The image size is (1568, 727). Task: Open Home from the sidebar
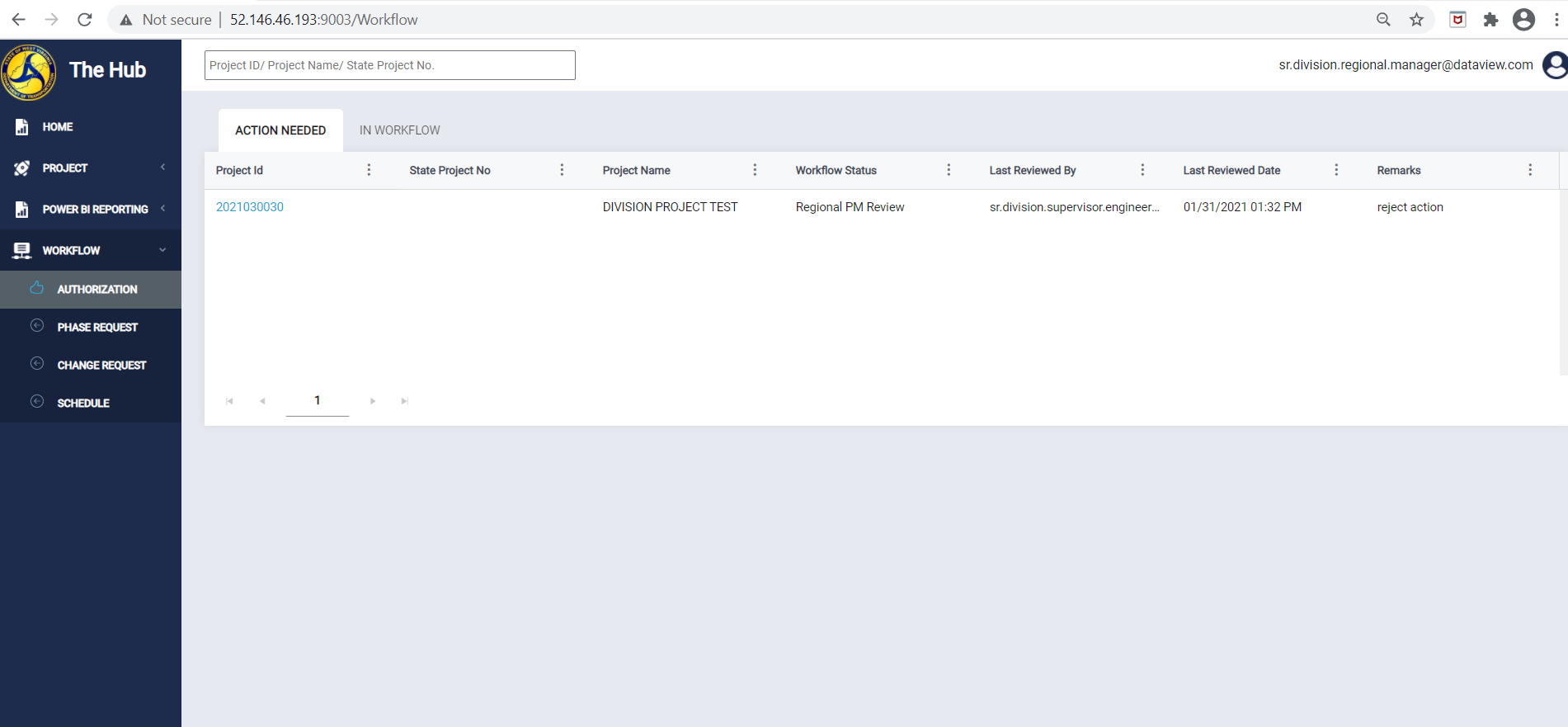pyautogui.click(x=91, y=127)
